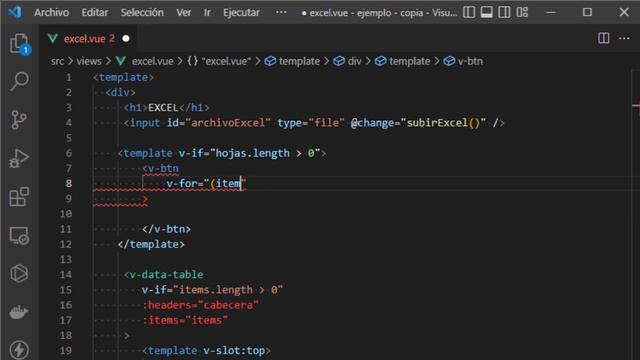Open the Ejecutar menu
The width and height of the screenshot is (640, 360).
click(241, 13)
